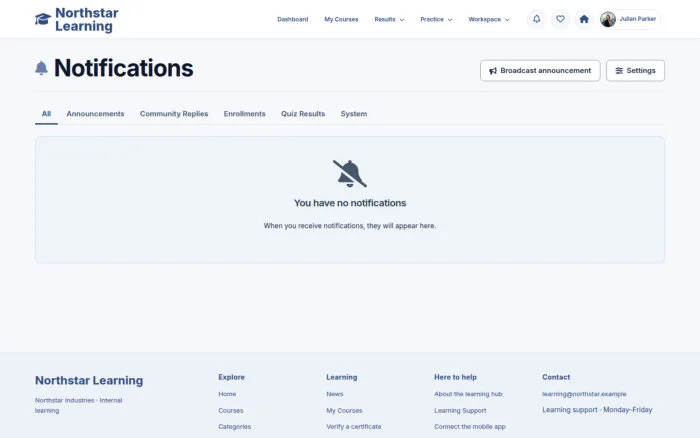Open the favorites heart icon

tap(560, 19)
